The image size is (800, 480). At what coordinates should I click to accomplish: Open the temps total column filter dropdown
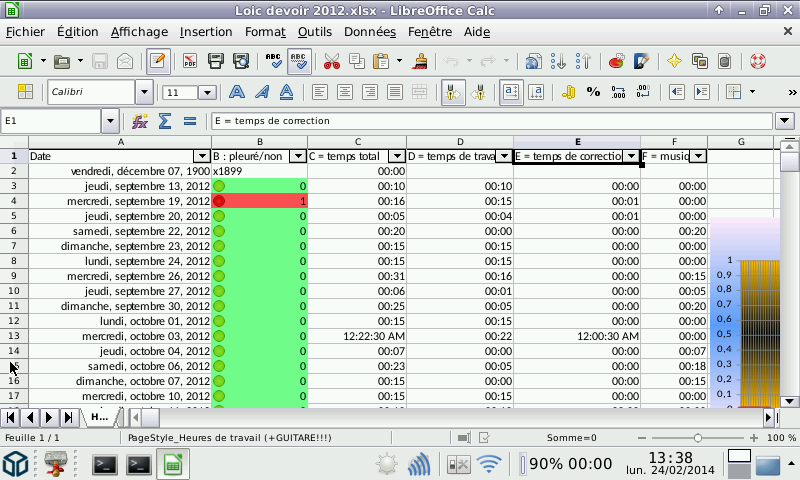pyautogui.click(x=396, y=156)
